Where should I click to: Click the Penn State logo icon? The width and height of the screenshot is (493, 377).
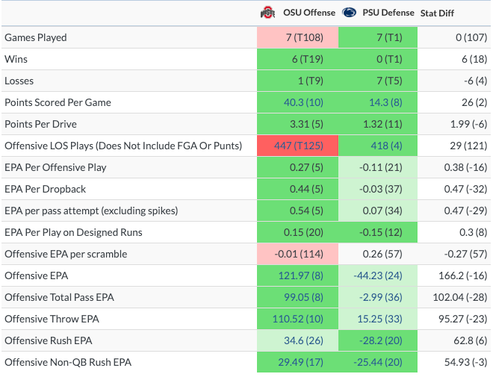click(x=349, y=13)
